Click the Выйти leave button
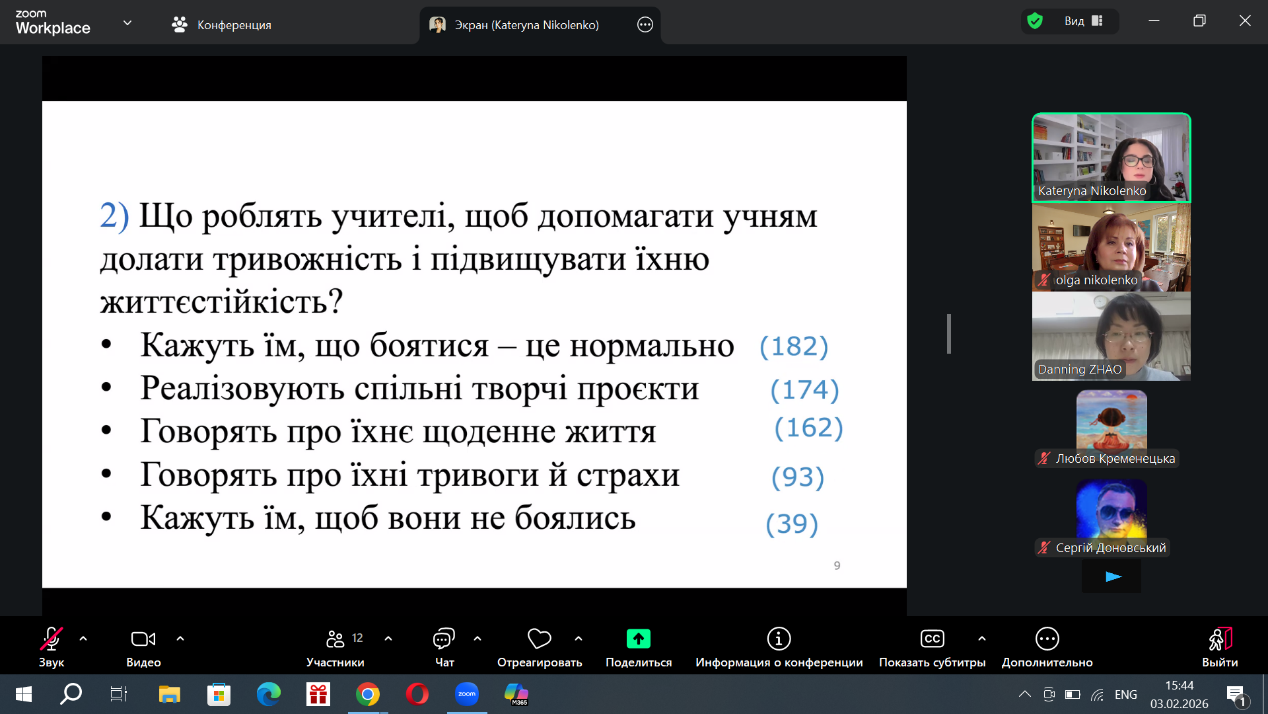Image resolution: width=1268 pixels, height=714 pixels. tap(1220, 646)
